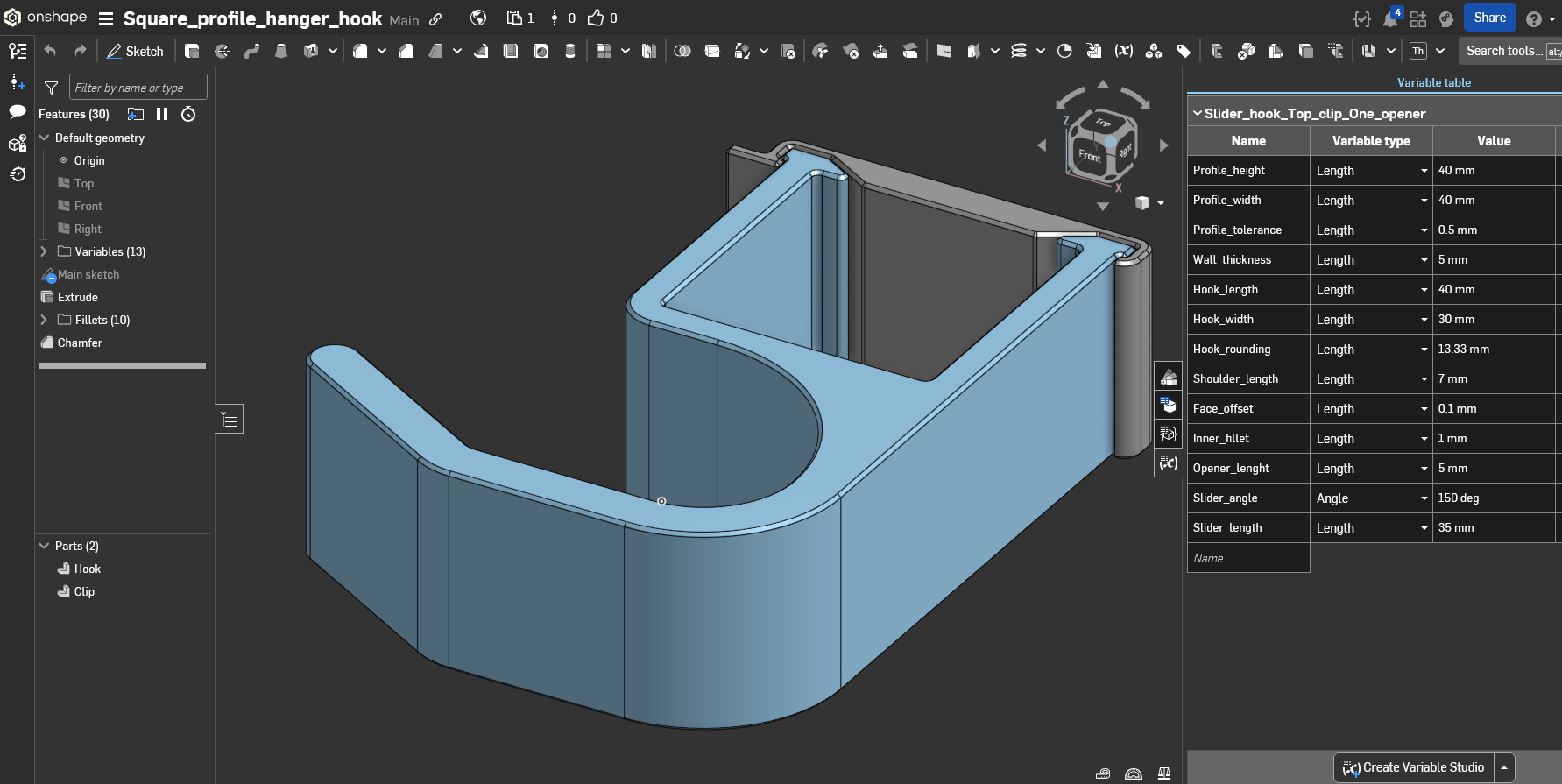Select the Revolve tool
Screen dimensions: 1562x784
click(x=223, y=51)
